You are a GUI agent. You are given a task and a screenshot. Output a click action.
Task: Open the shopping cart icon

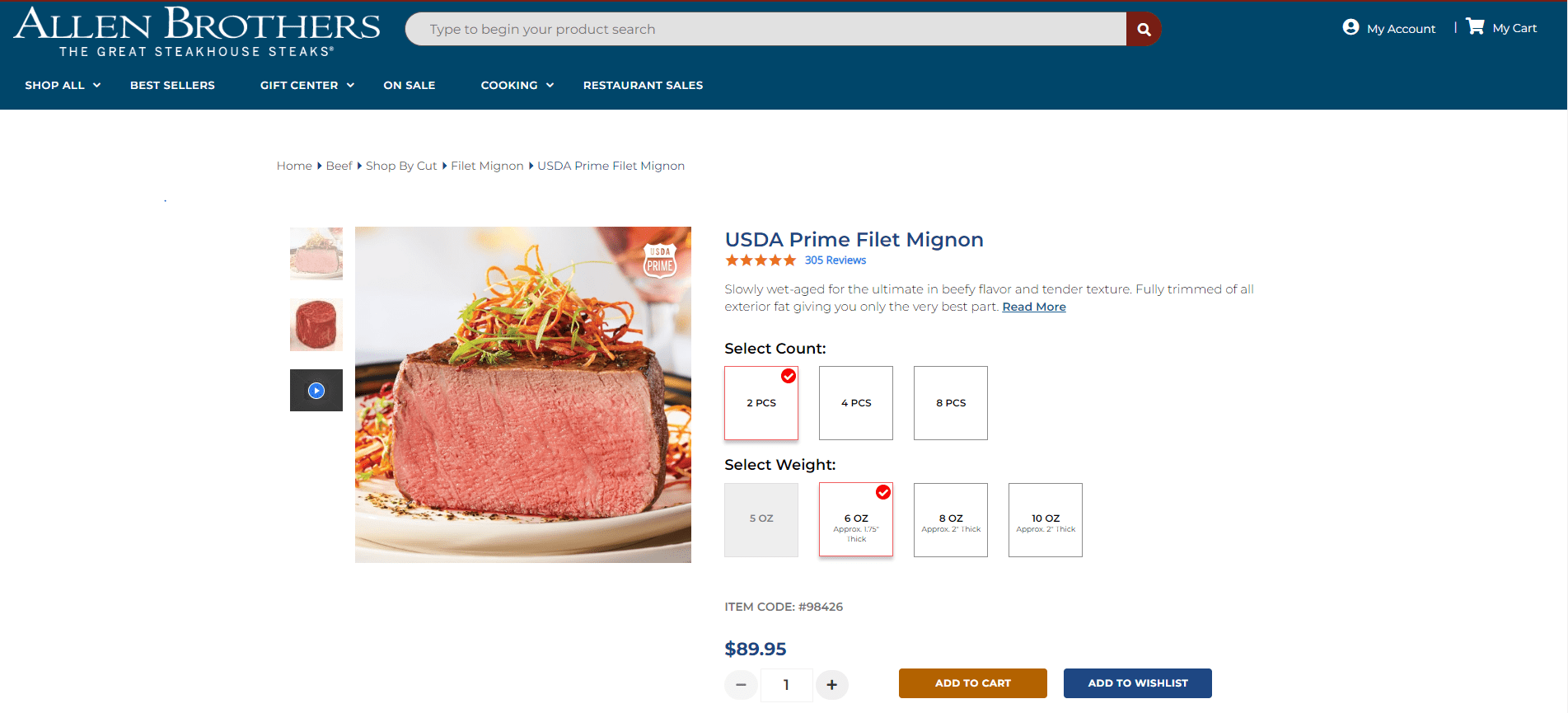coord(1475,26)
